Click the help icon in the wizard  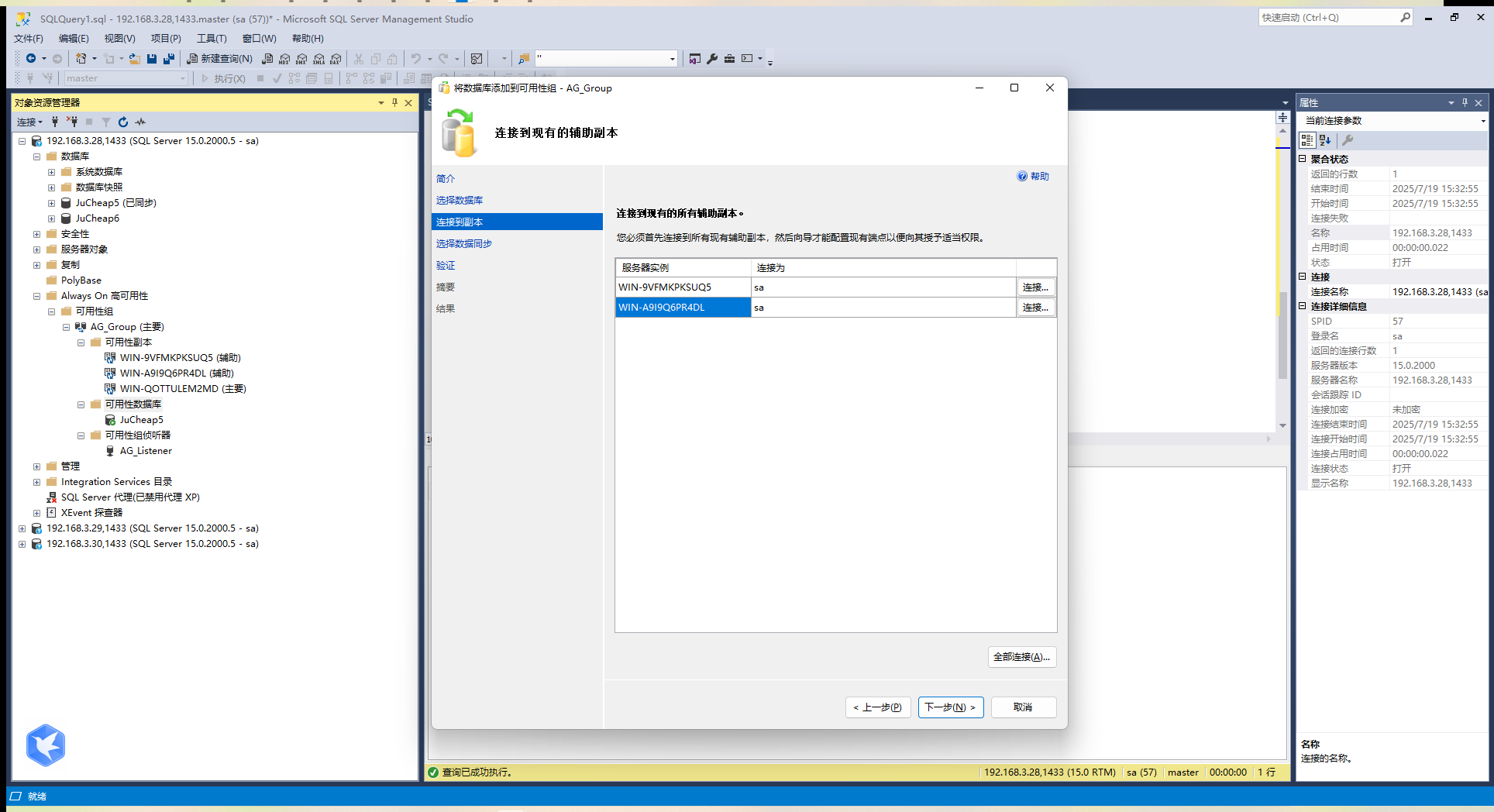(1022, 176)
